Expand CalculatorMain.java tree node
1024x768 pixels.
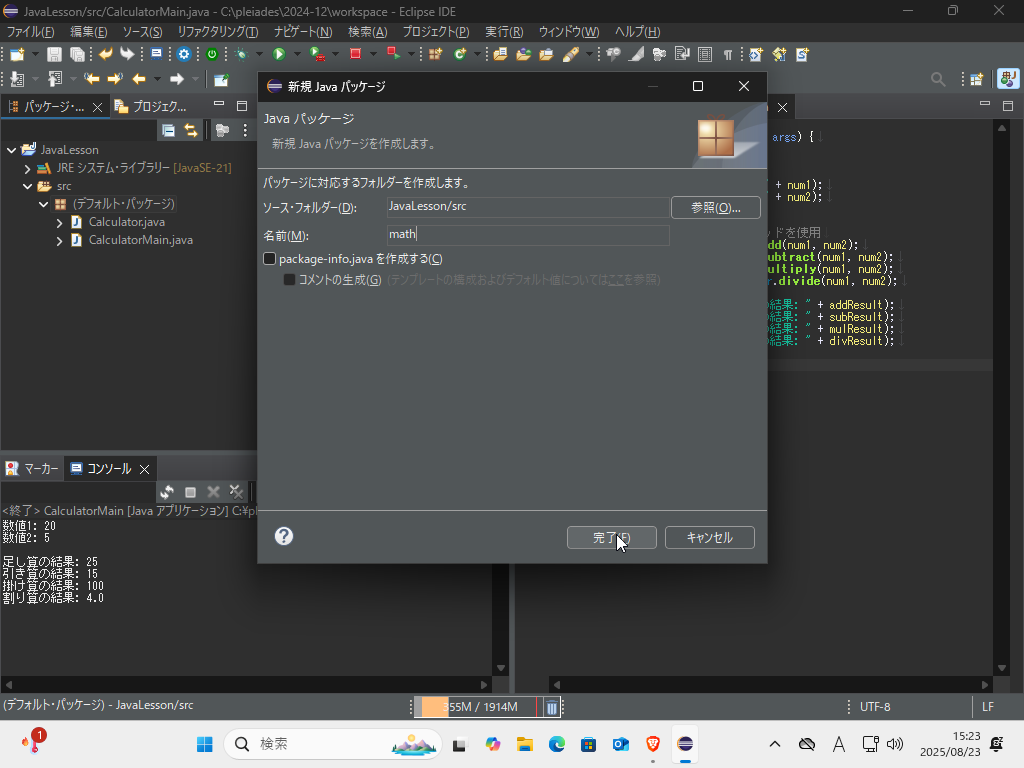(x=59, y=241)
